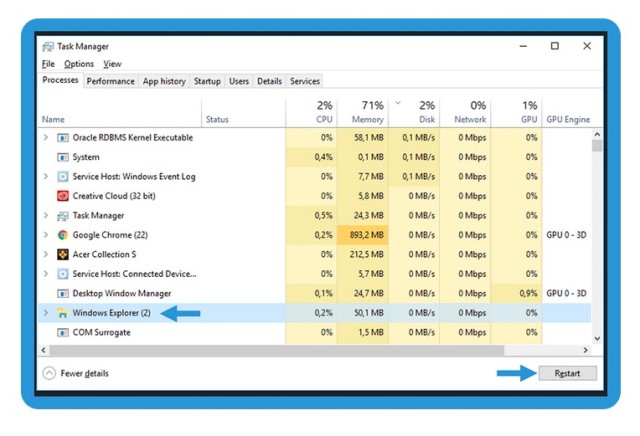The width and height of the screenshot is (640, 436).
Task: Expand the Windows Explorer (2) group
Action: [x=46, y=313]
